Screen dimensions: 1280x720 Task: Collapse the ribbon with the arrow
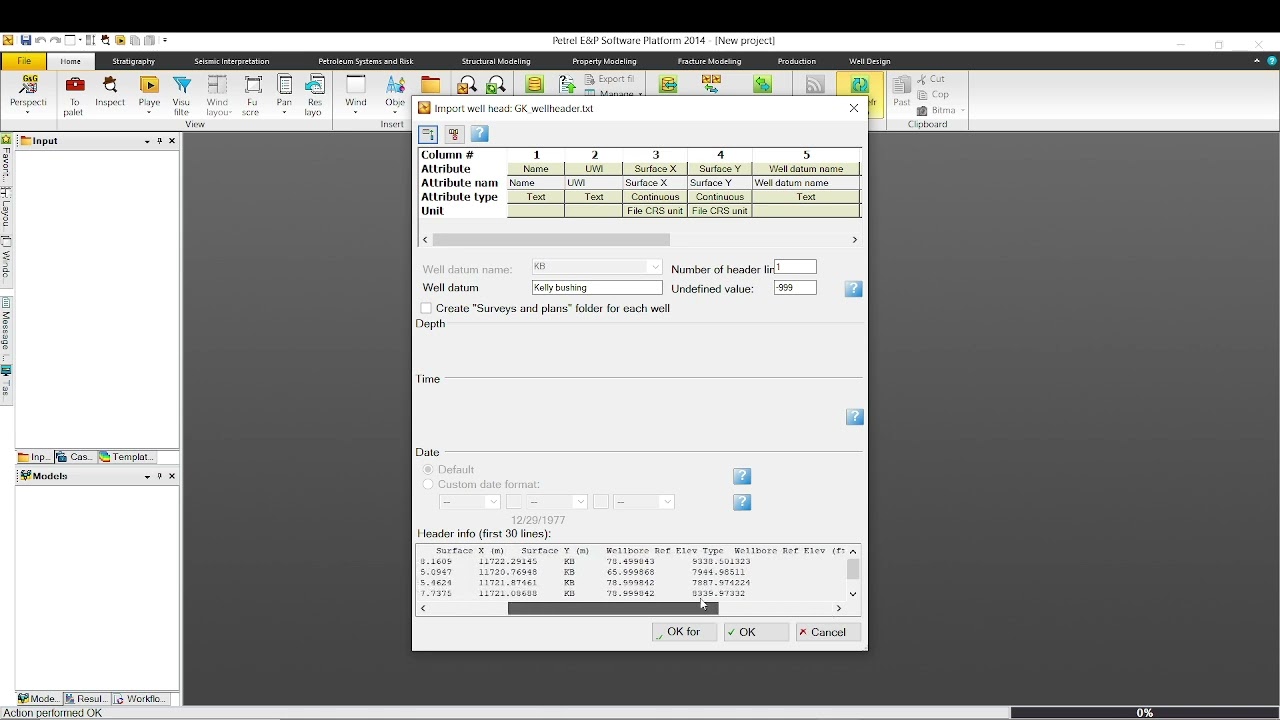1257,61
